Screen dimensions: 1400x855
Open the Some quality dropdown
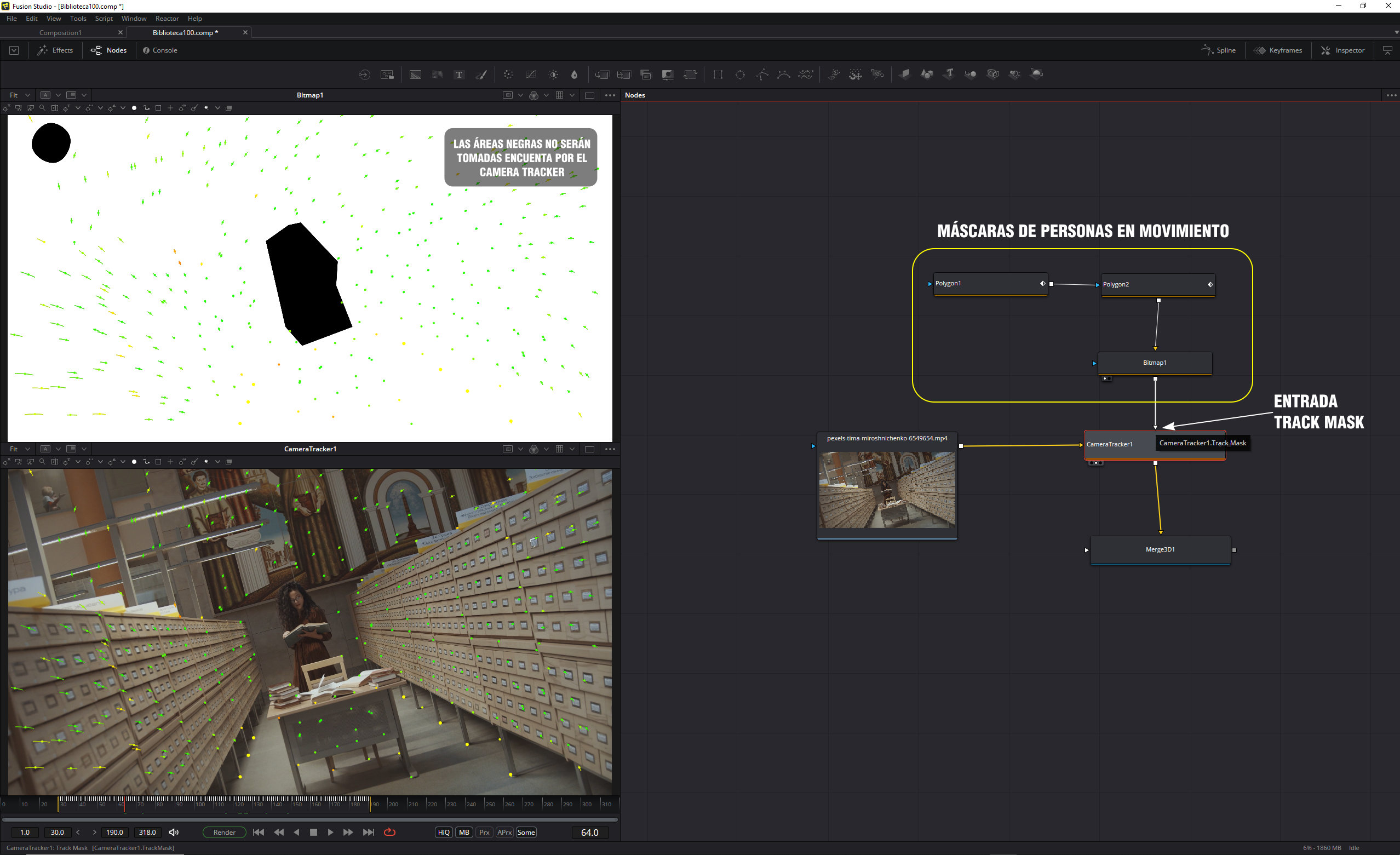(526, 833)
